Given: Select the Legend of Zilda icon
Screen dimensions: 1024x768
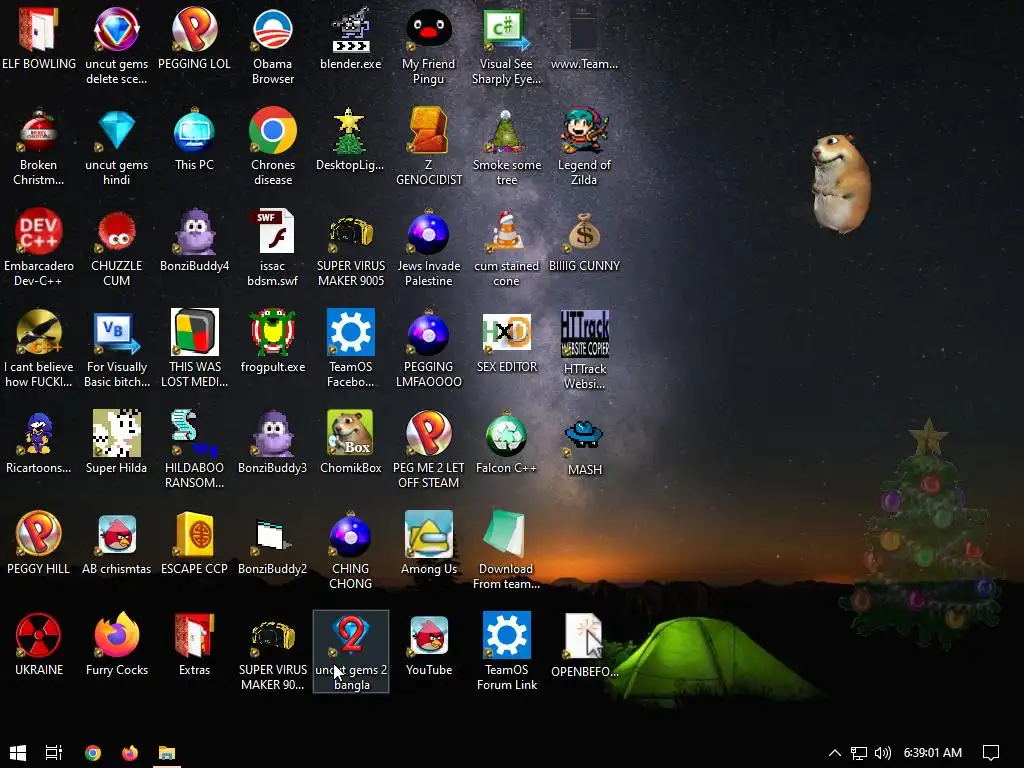Looking at the screenshot, I should 584,131.
